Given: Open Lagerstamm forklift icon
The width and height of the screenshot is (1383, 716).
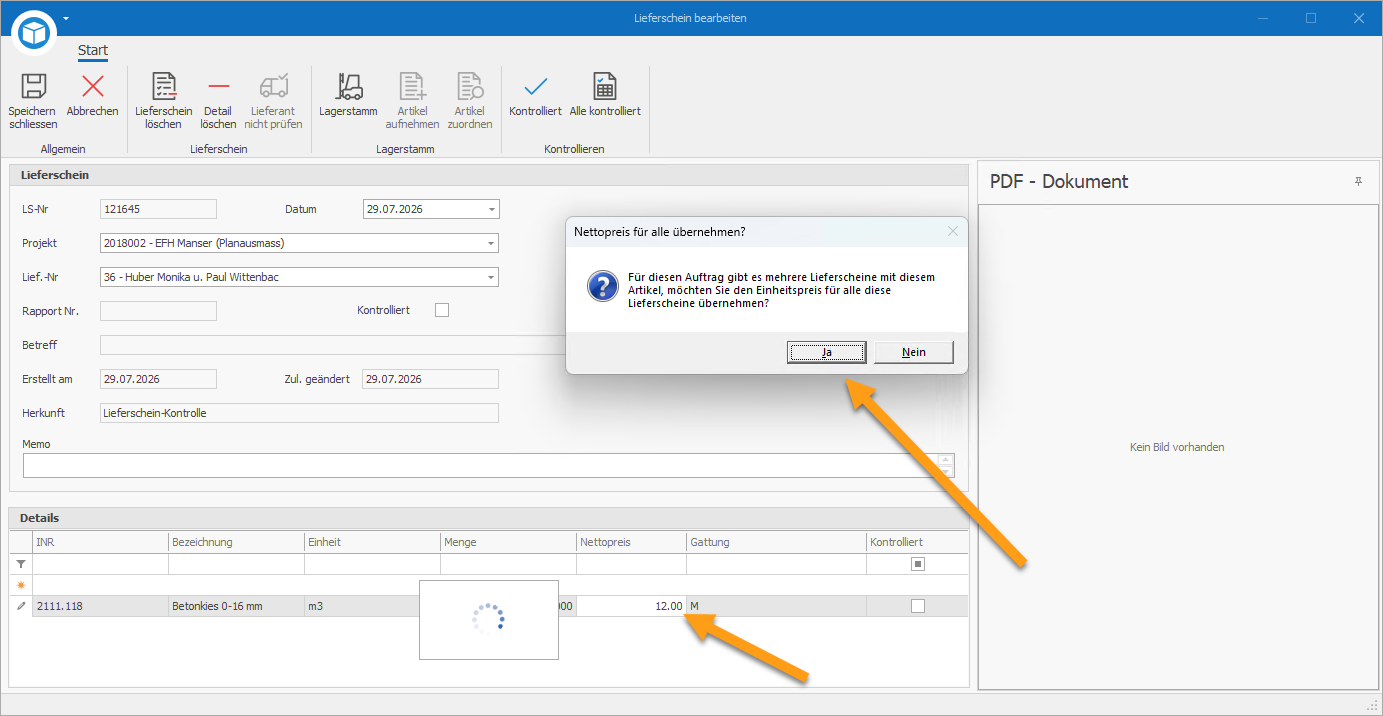Looking at the screenshot, I should click(x=350, y=86).
